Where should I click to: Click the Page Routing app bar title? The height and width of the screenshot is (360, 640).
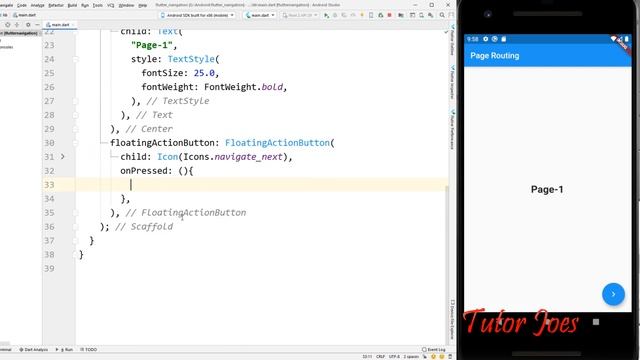pos(495,56)
